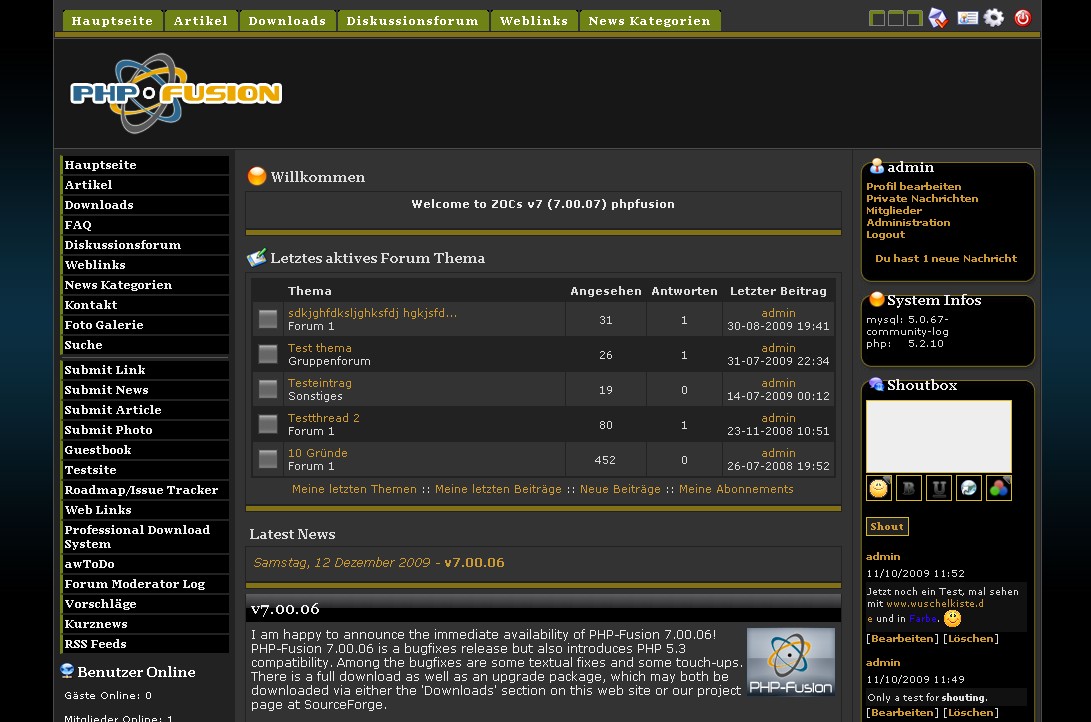
Task: Select the middle layout icon in top bar
Action: pos(895,19)
